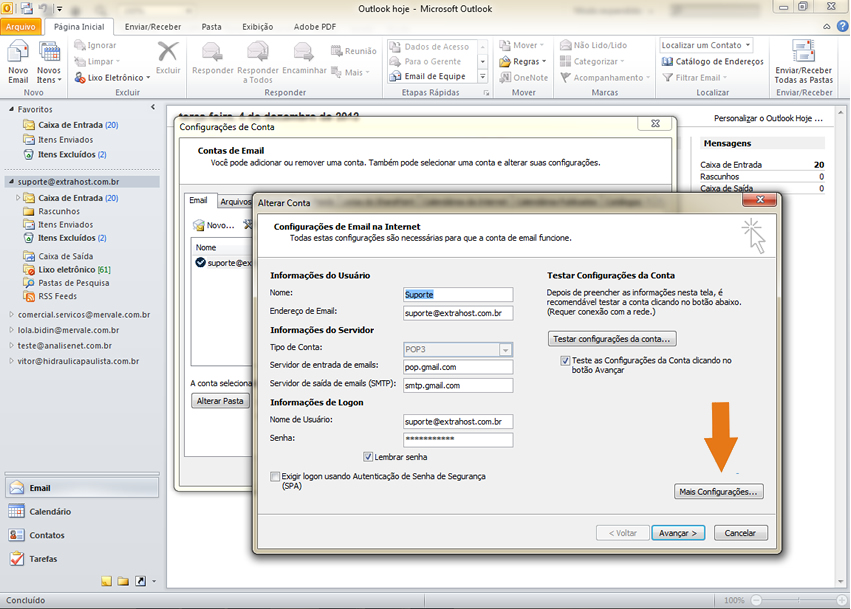Click the zoom slider in the status bar
The width and height of the screenshot is (851, 609).
tap(799, 600)
